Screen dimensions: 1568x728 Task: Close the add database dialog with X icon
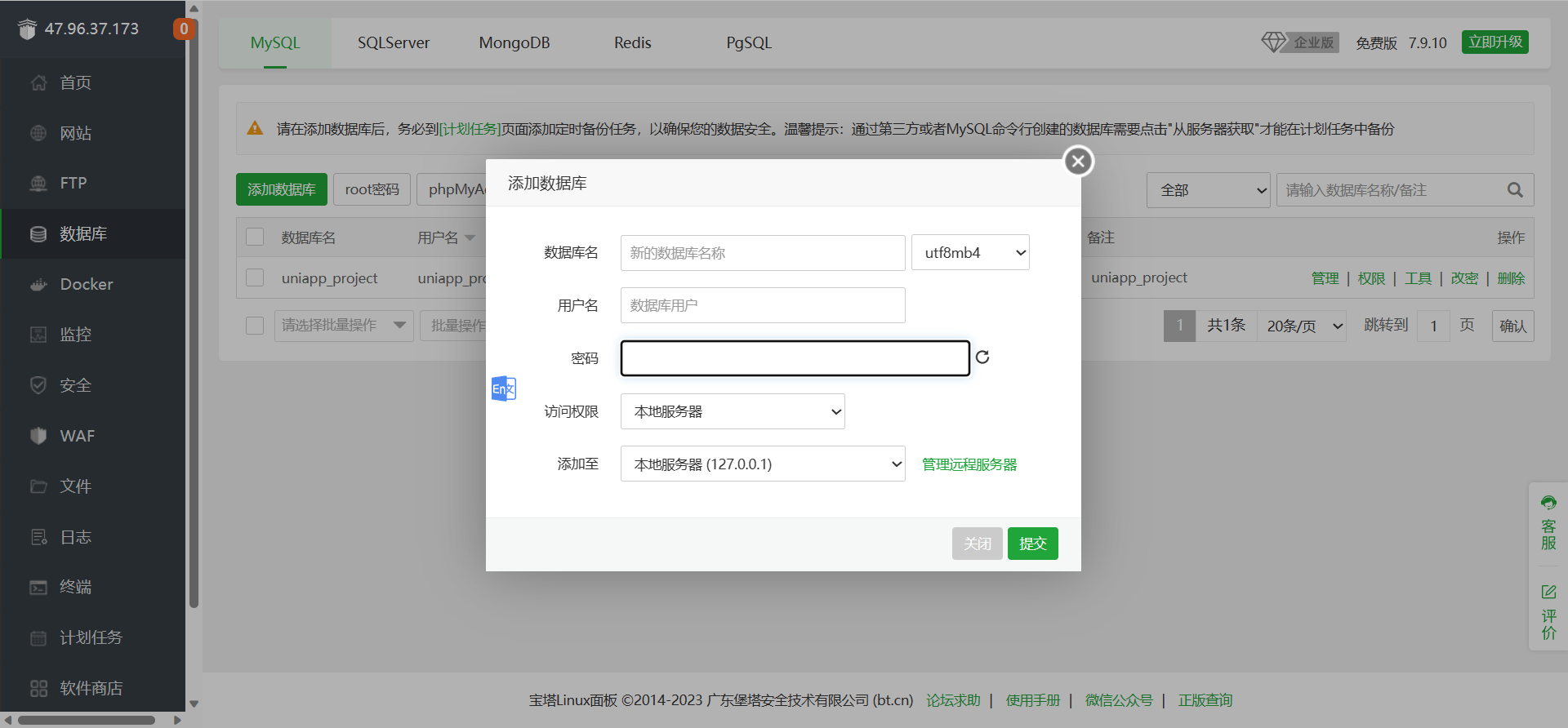pos(1078,162)
